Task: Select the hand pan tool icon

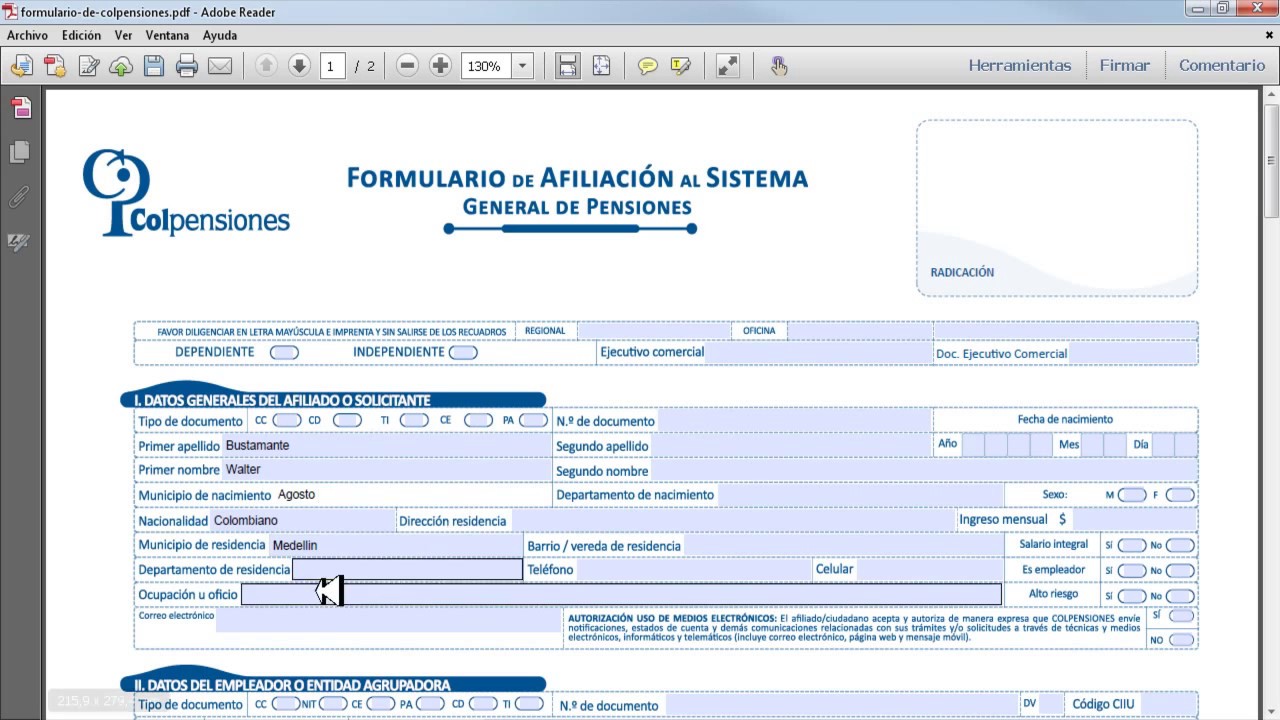Action: pos(779,66)
